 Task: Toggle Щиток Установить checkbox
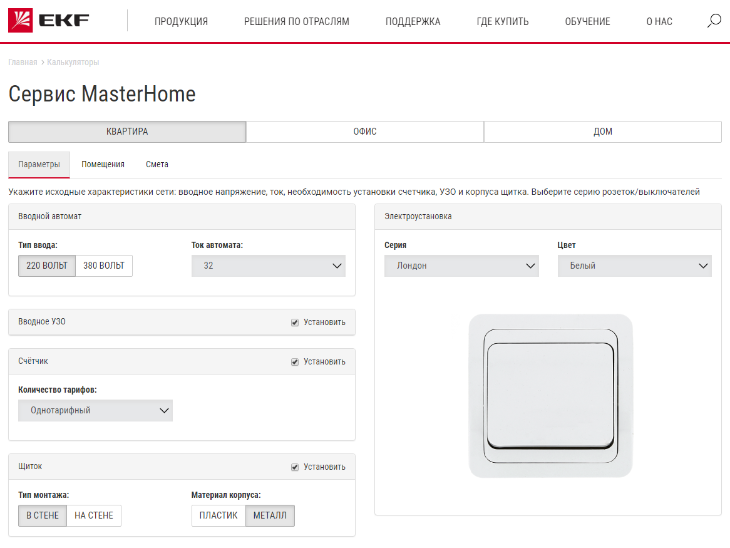pos(295,467)
